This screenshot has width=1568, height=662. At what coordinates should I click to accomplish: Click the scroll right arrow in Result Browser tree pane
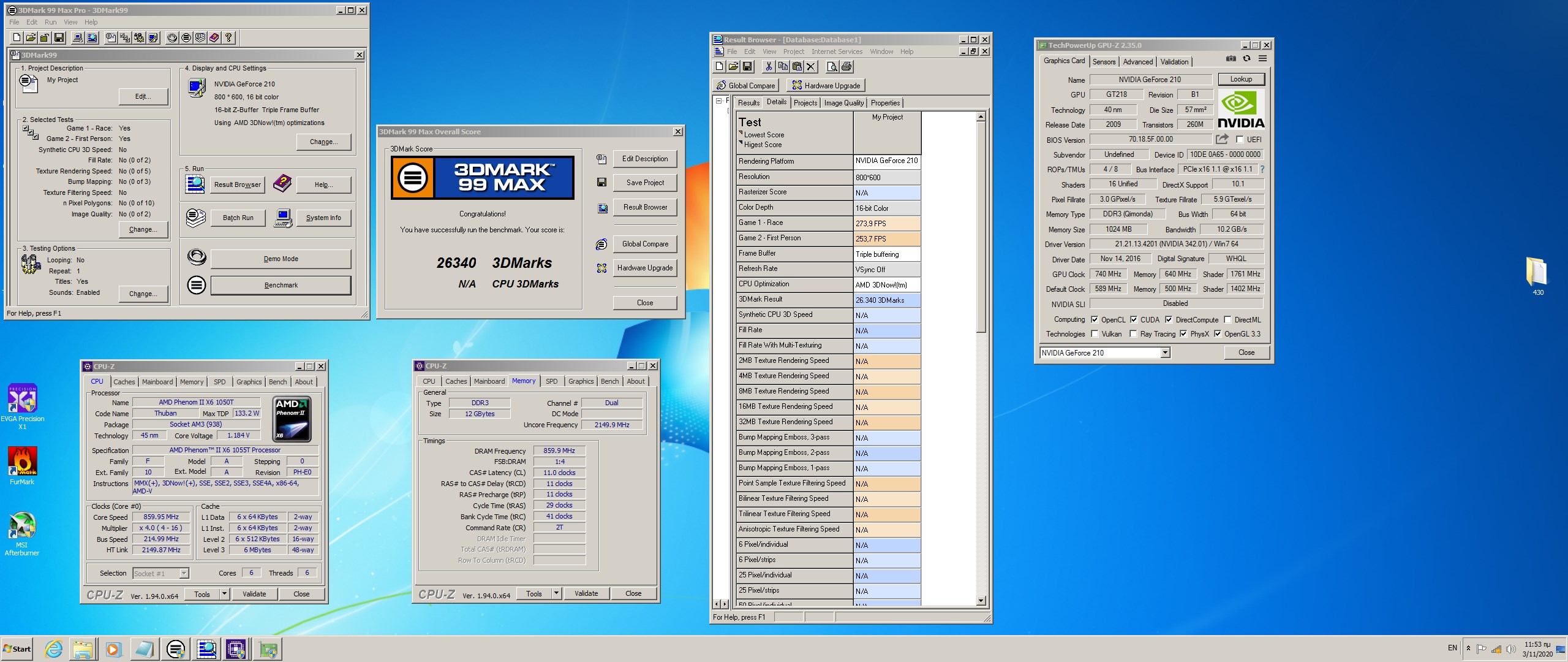coord(725,603)
